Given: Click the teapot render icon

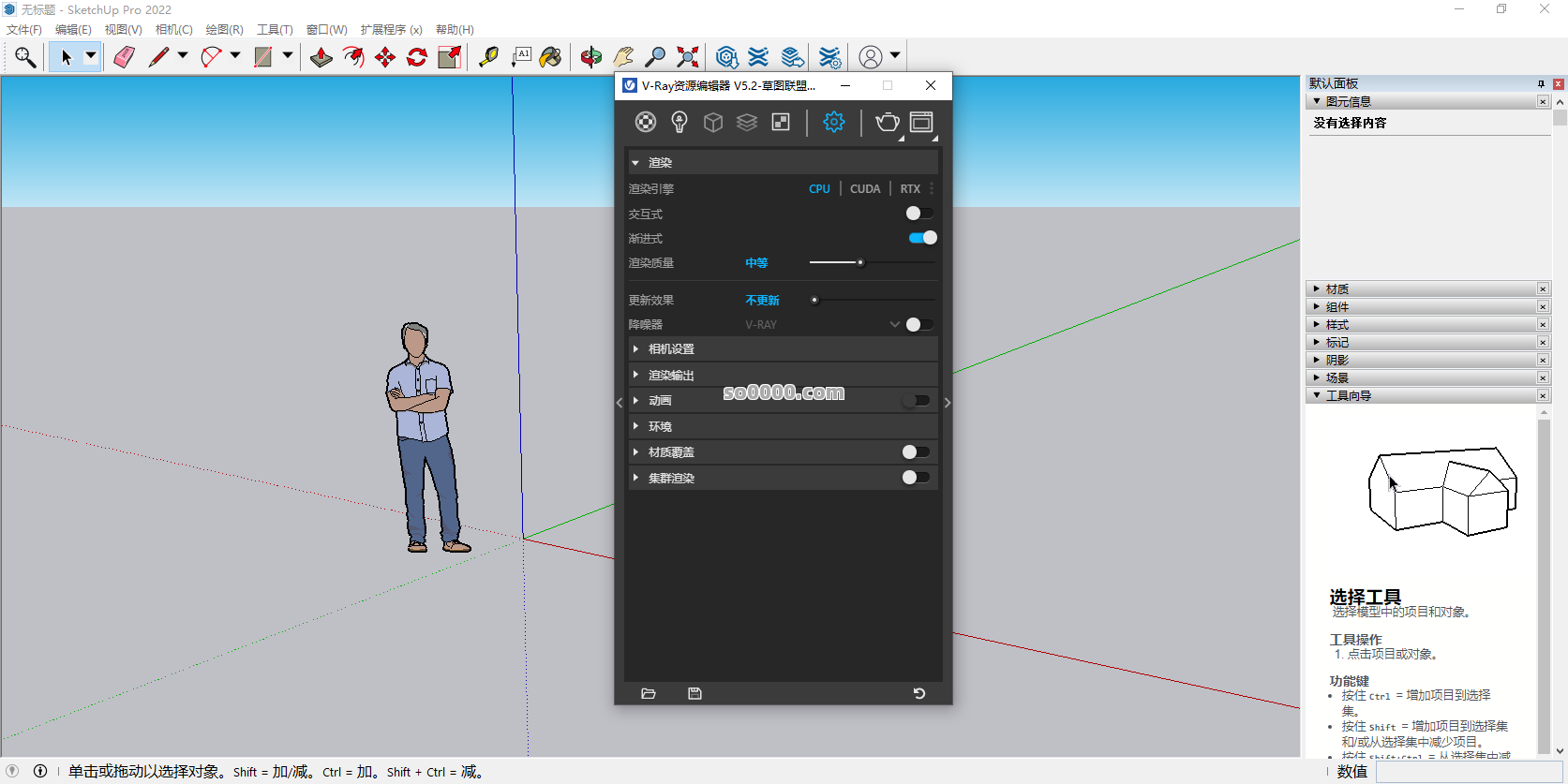Looking at the screenshot, I should 887,122.
